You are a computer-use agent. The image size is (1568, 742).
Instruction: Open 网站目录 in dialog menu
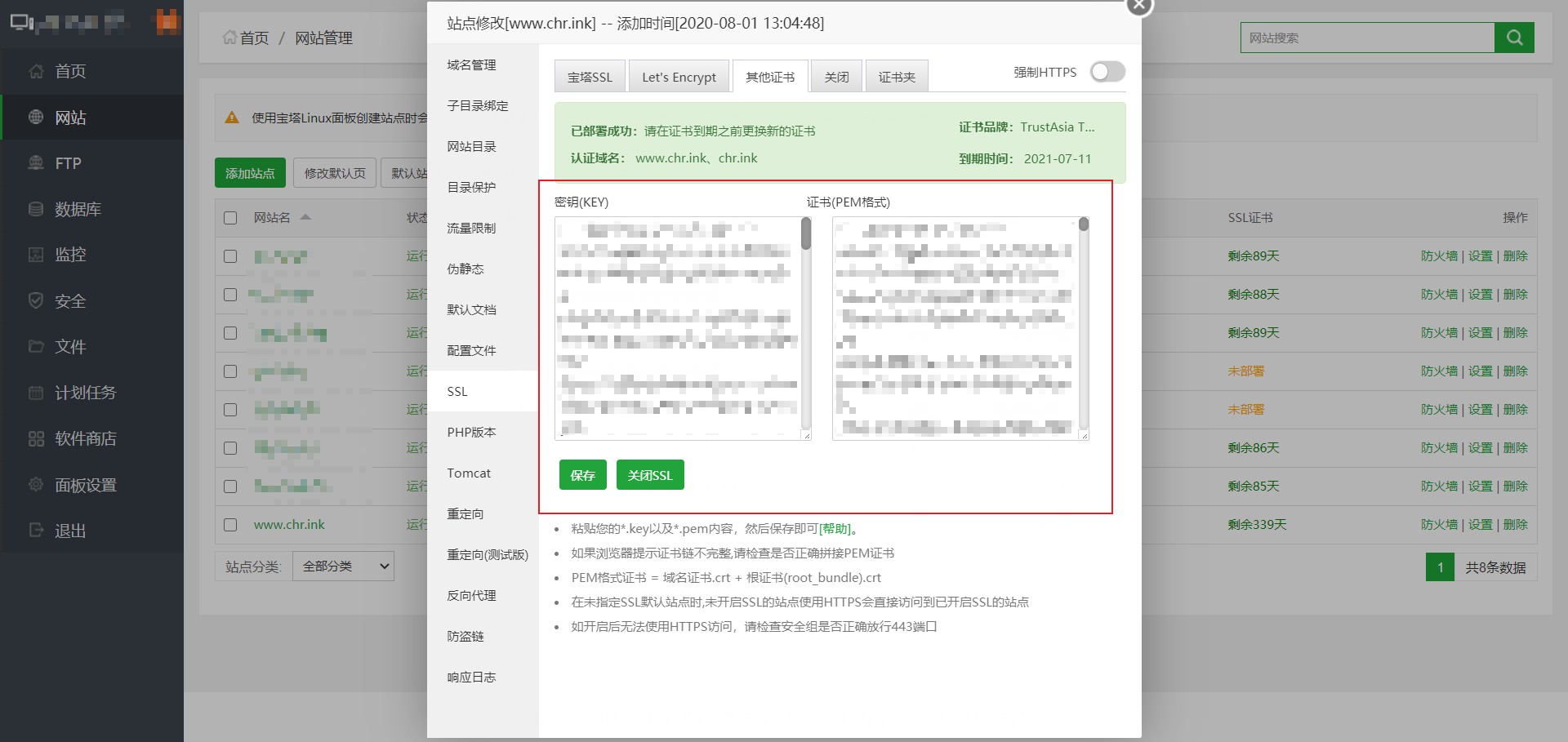(483, 146)
